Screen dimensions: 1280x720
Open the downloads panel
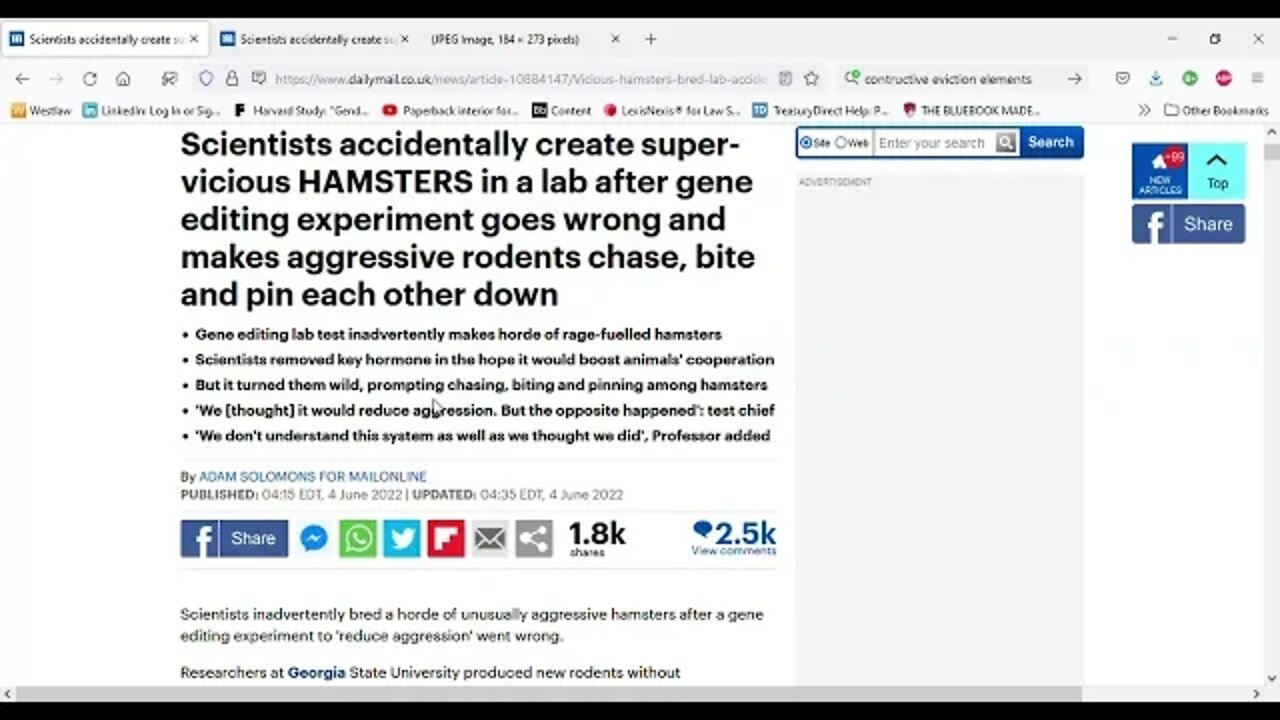1156,79
